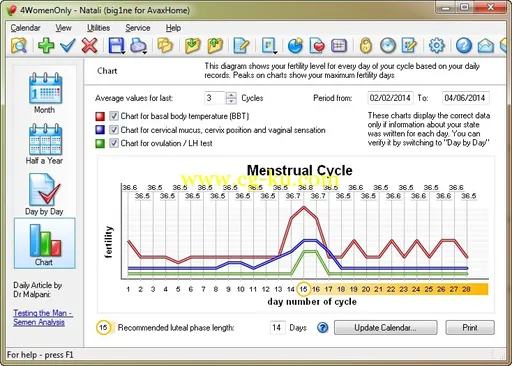The width and height of the screenshot is (512, 366).
Task: Open Testing the Man Semen Analysis link
Action: click(x=43, y=318)
